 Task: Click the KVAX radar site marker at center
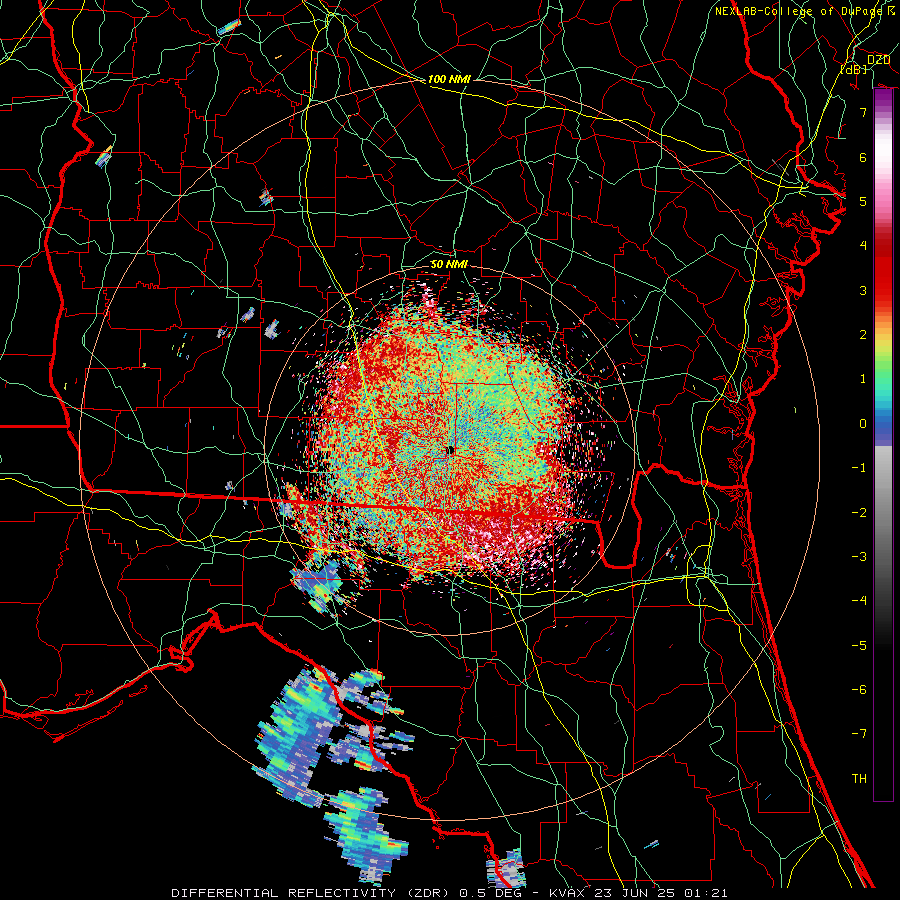pyautogui.click(x=451, y=451)
